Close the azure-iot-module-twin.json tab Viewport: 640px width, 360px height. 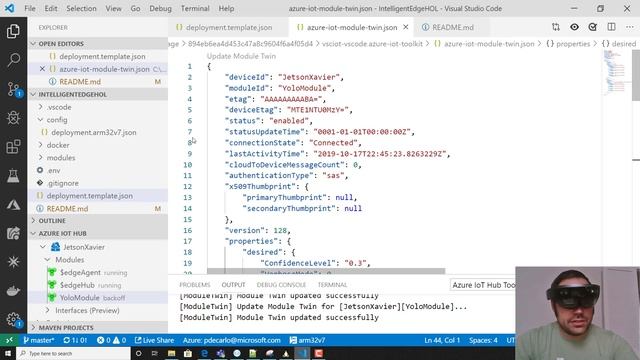(406, 27)
